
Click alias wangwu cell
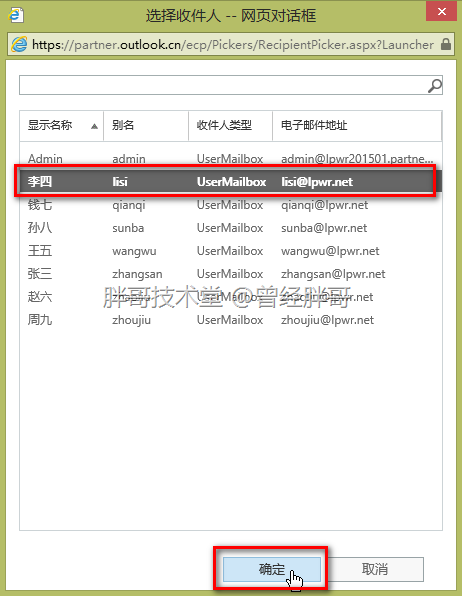(x=134, y=251)
